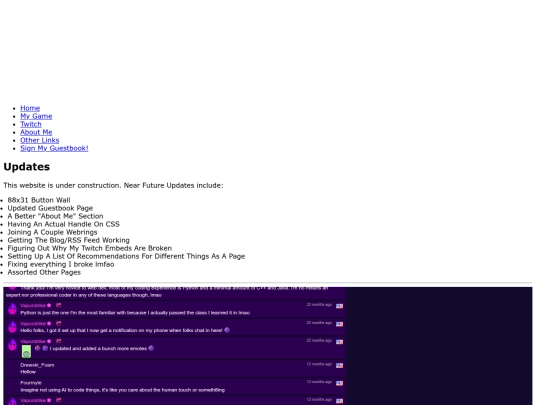Click the 'Imagine not using AI' message text

tap(123, 390)
